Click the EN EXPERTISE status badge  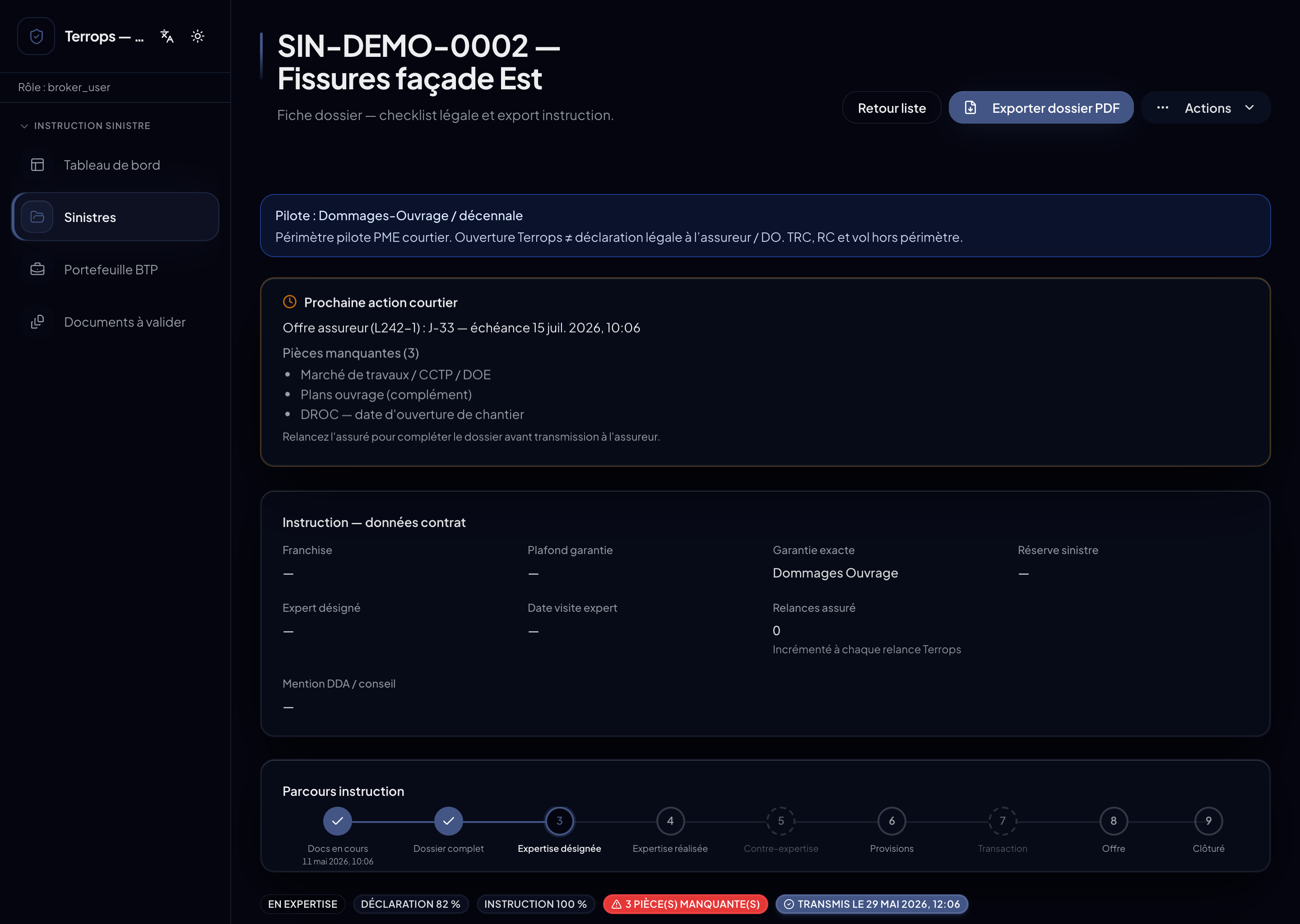coord(303,904)
